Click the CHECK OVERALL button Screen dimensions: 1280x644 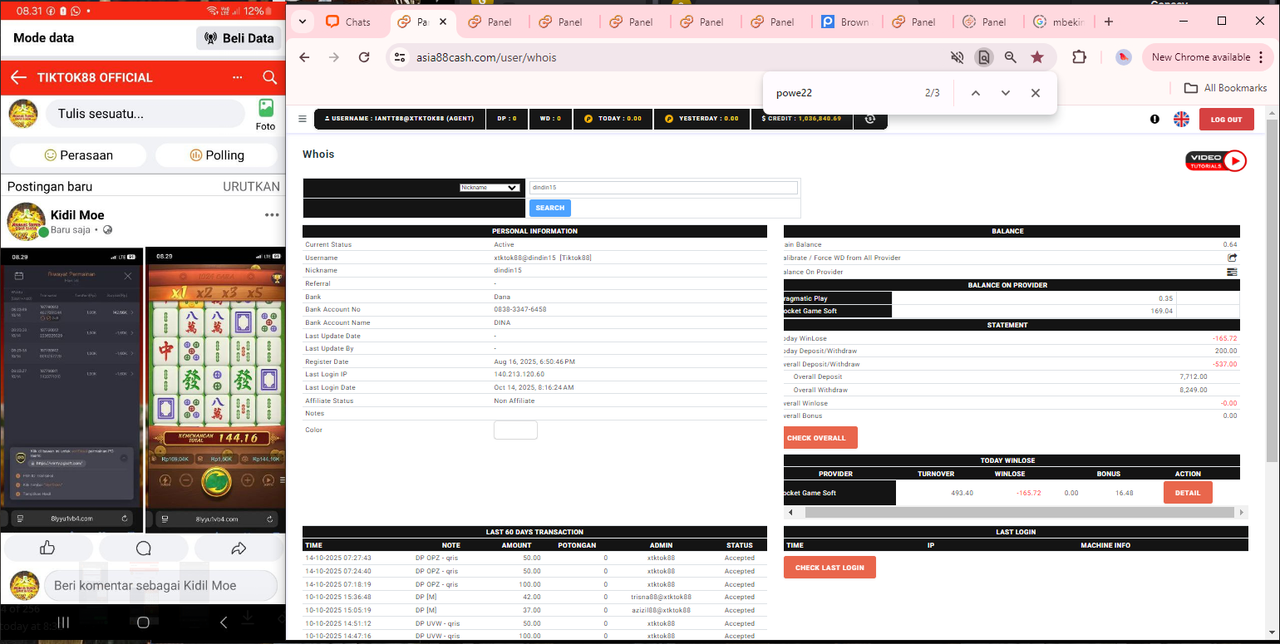pos(821,438)
